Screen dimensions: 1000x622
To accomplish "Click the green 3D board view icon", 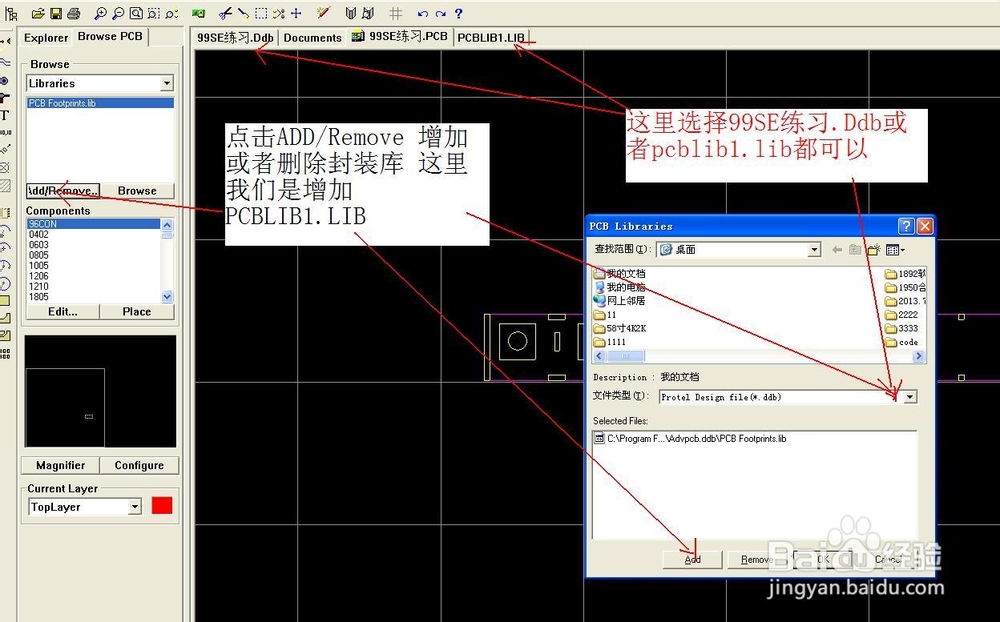I will click(198, 13).
